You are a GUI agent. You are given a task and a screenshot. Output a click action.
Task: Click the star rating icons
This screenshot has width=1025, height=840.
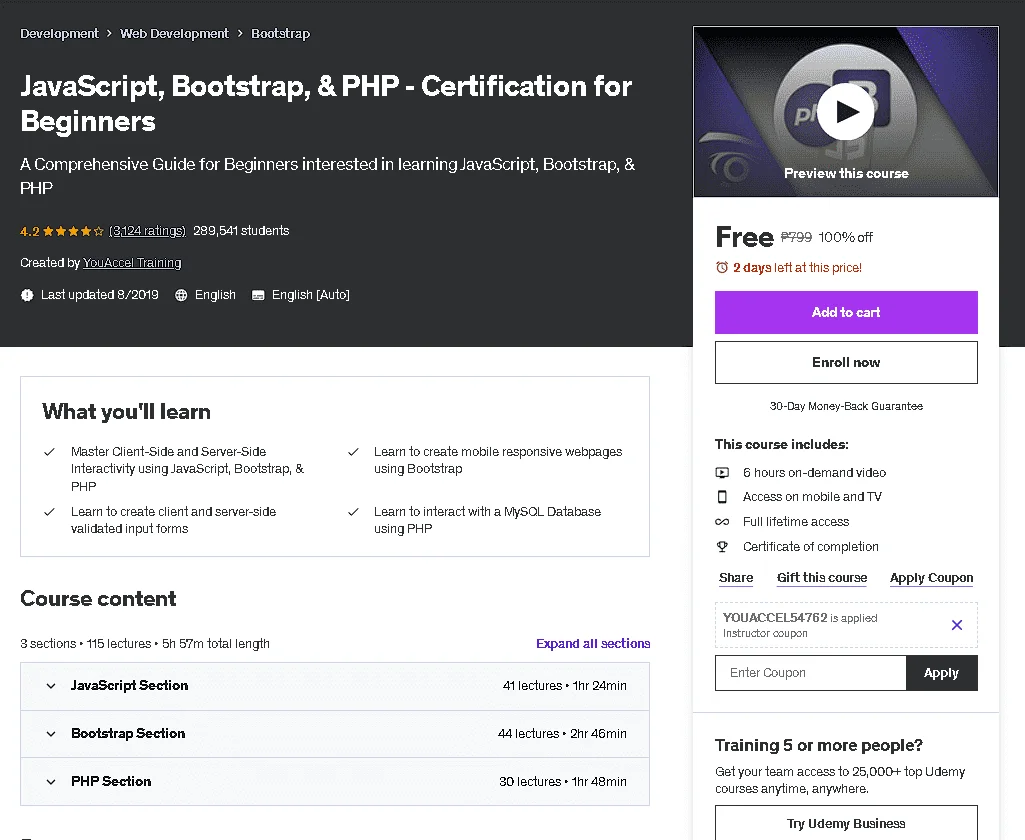73,231
